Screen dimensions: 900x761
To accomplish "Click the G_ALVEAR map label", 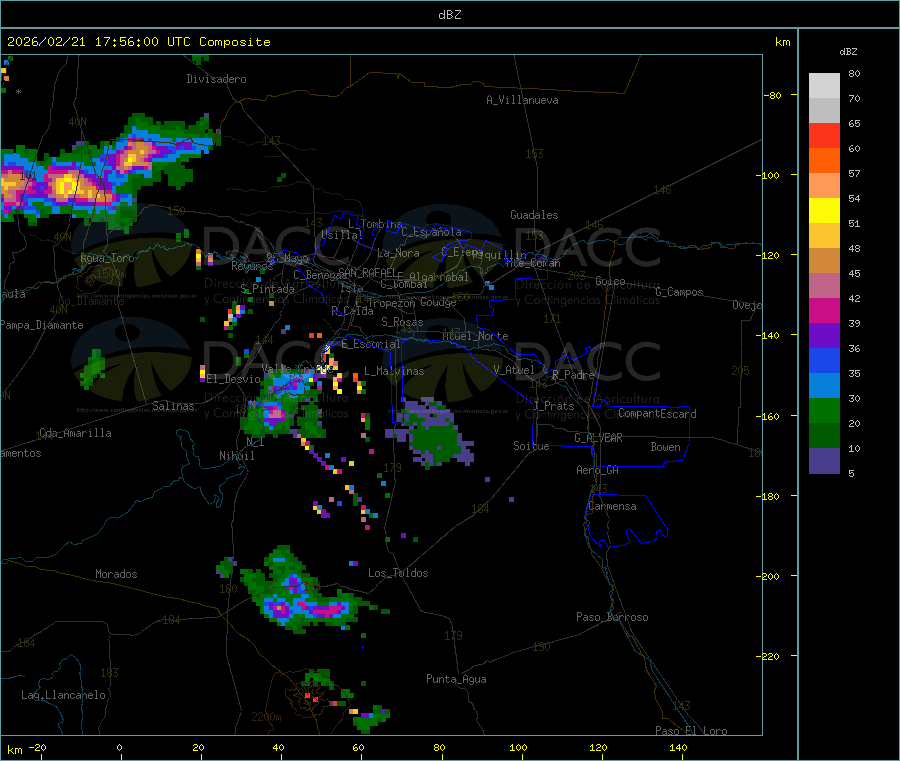I will pyautogui.click(x=598, y=438).
